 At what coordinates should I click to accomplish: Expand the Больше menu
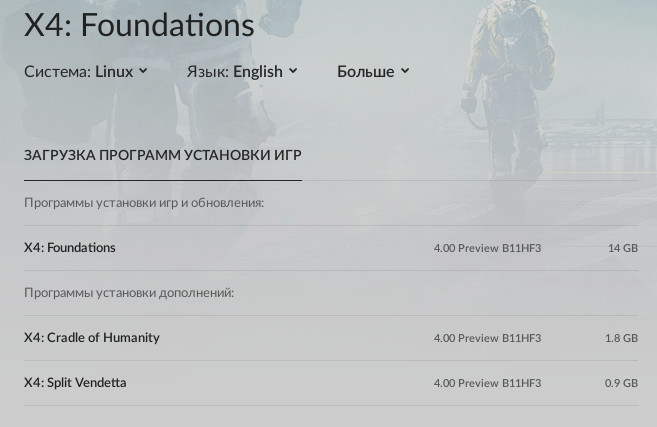tap(373, 71)
